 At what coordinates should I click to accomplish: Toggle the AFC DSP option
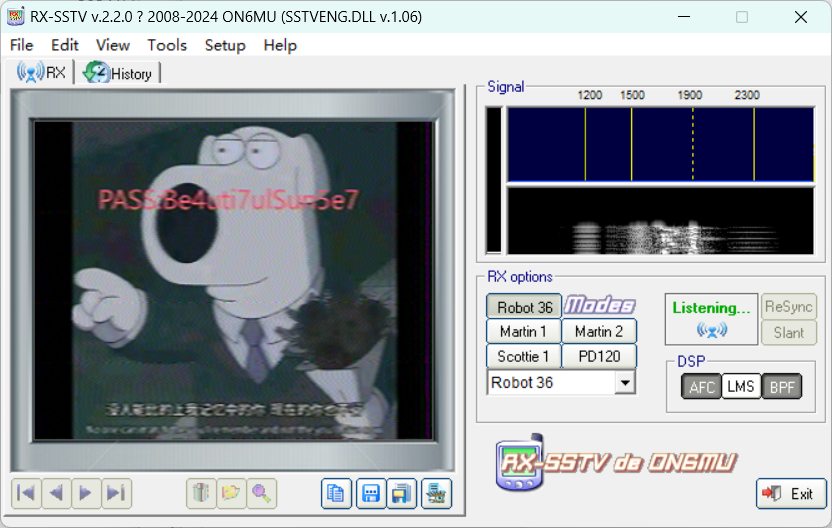701,386
